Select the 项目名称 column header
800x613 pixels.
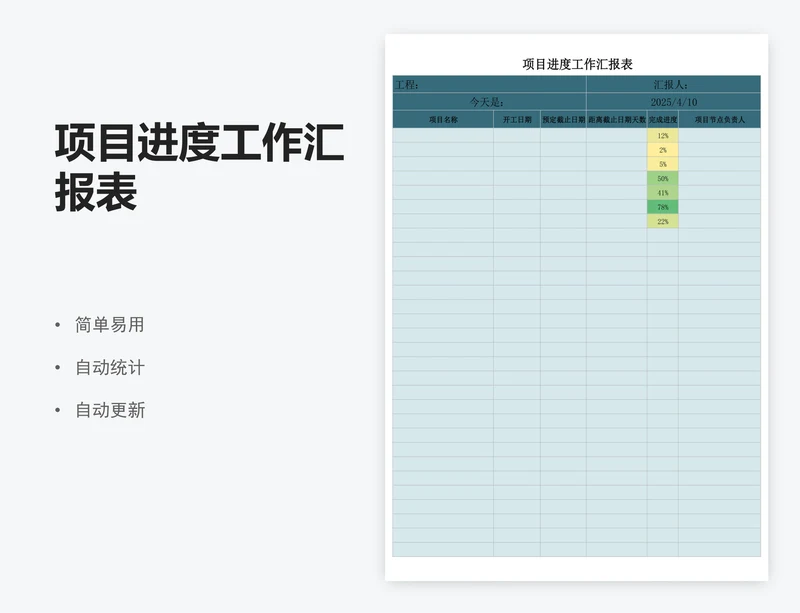pos(443,119)
